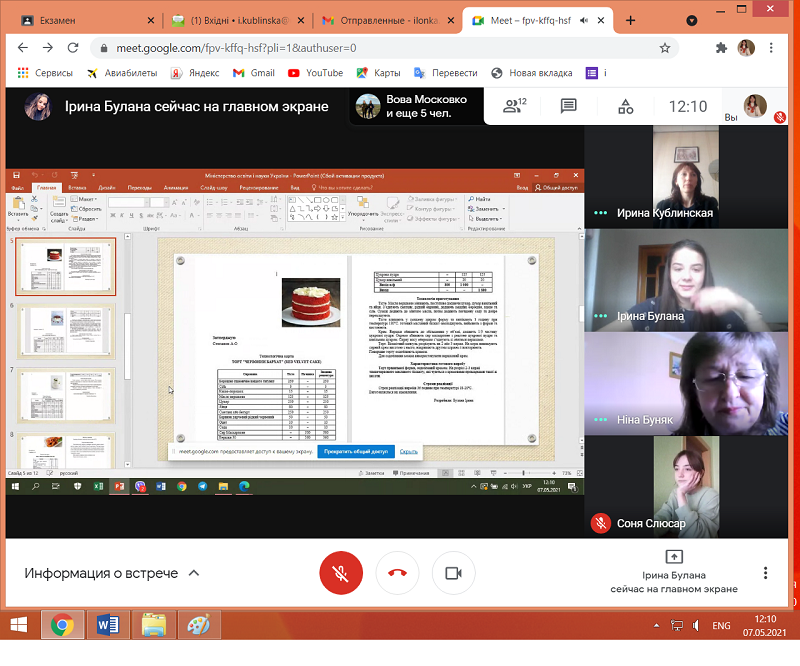Select Ірина Булана video tile

click(686, 280)
